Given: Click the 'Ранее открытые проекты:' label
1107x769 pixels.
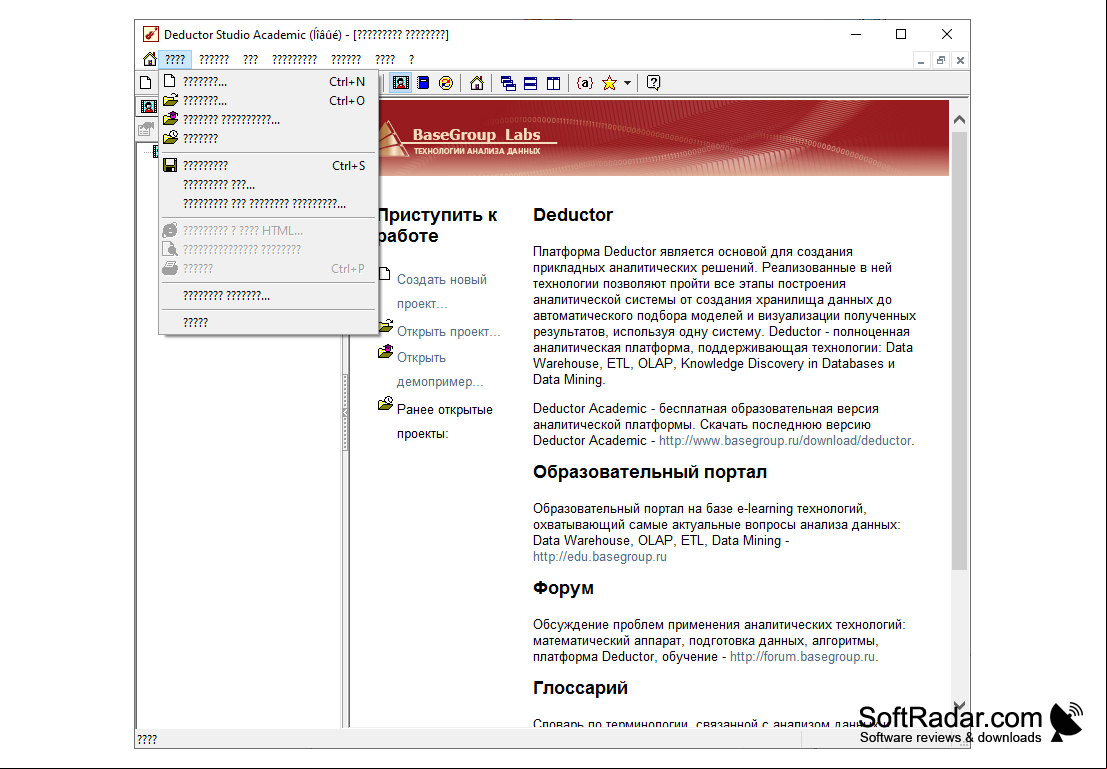Looking at the screenshot, I should (445, 422).
